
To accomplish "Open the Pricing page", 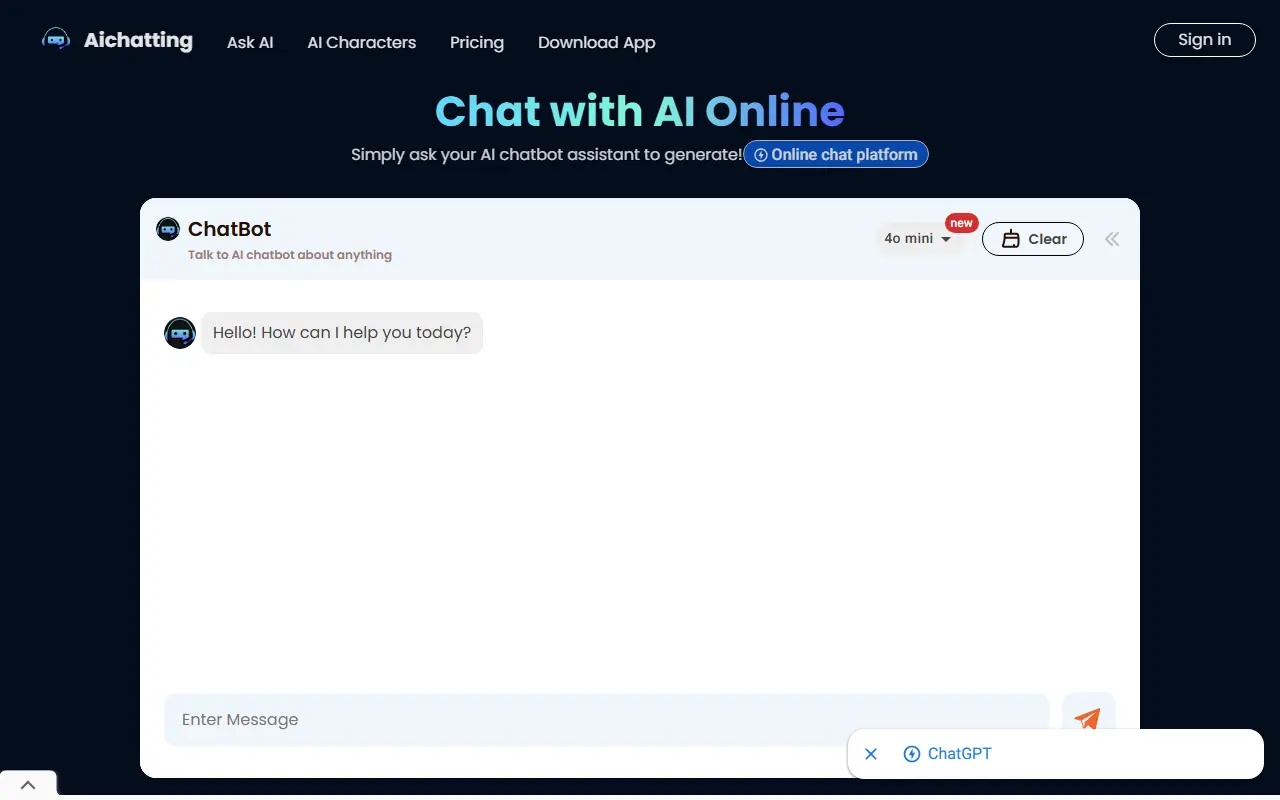I will coord(477,42).
